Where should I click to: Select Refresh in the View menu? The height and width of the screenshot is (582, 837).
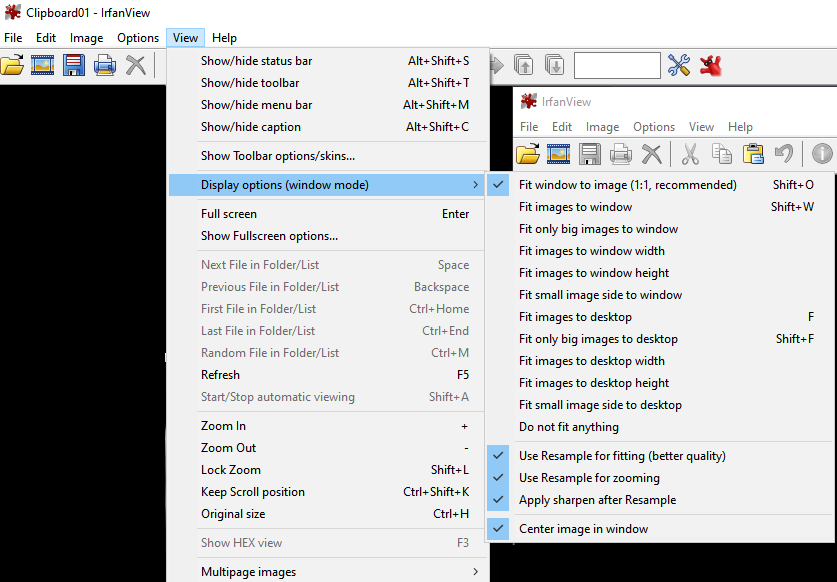click(327, 375)
